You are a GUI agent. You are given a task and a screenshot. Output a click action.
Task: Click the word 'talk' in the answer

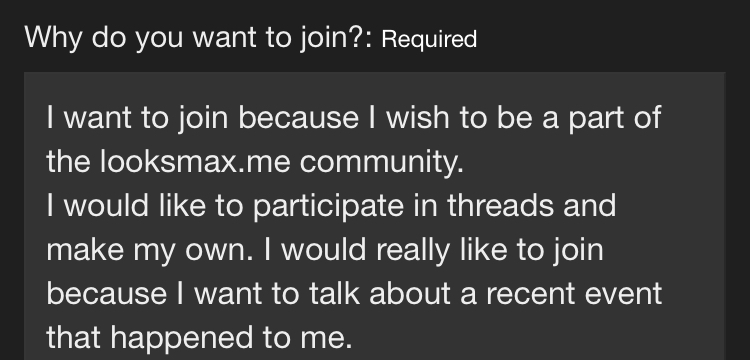334,294
